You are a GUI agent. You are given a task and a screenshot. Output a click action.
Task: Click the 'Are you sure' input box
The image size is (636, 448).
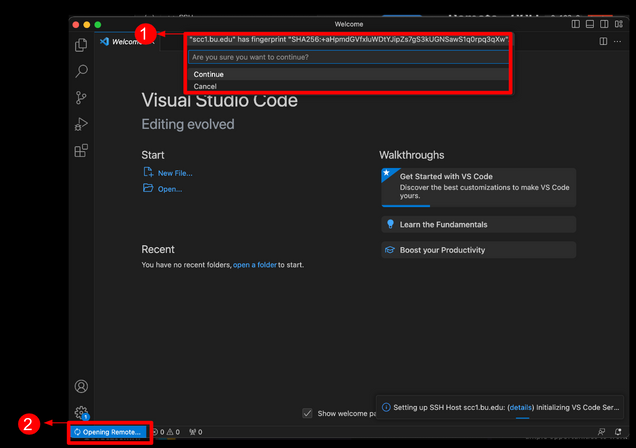348,57
